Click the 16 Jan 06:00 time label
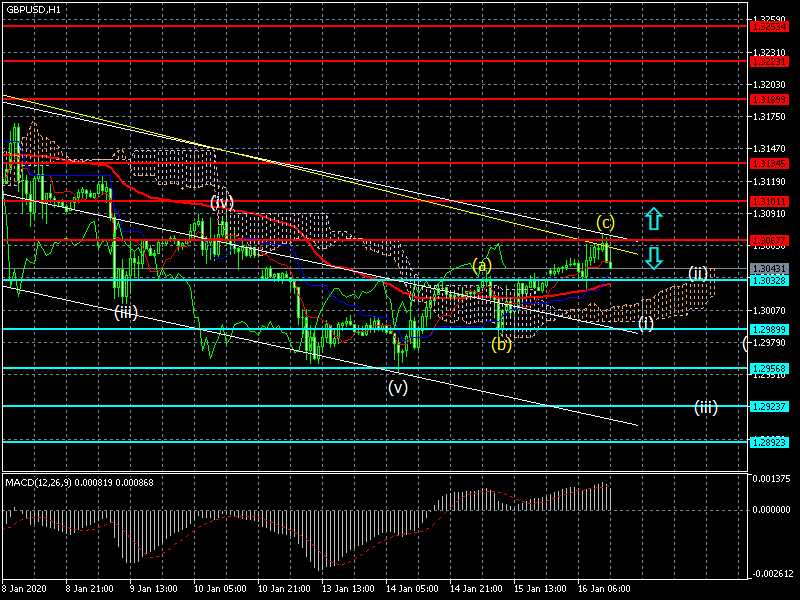 pos(604,589)
